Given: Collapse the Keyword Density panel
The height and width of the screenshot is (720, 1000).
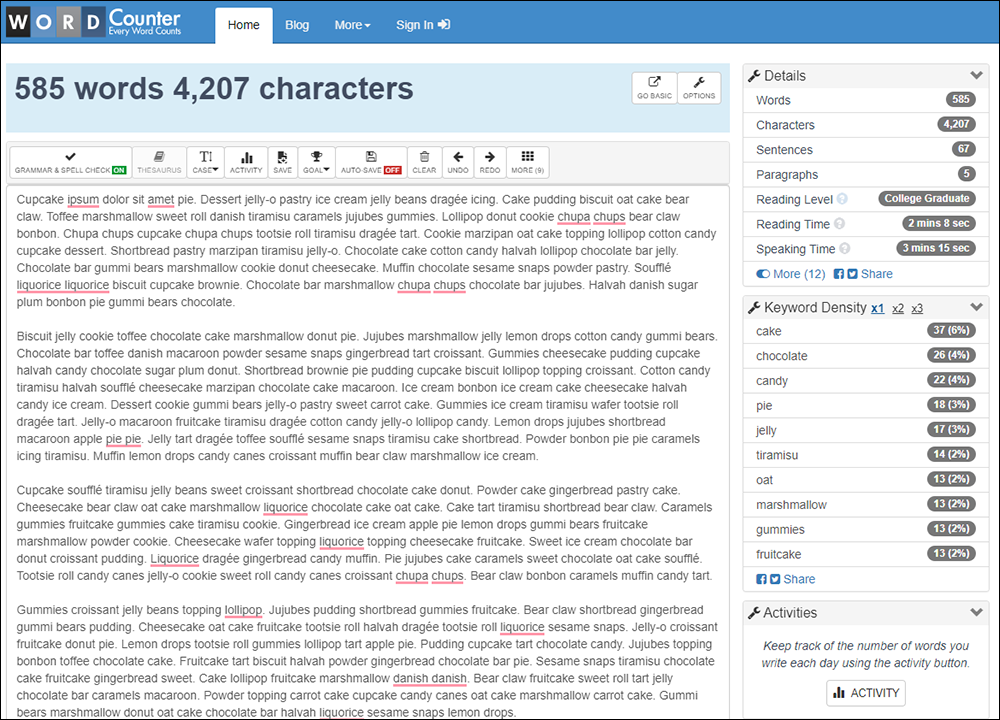Looking at the screenshot, I should pyautogui.click(x=976, y=307).
